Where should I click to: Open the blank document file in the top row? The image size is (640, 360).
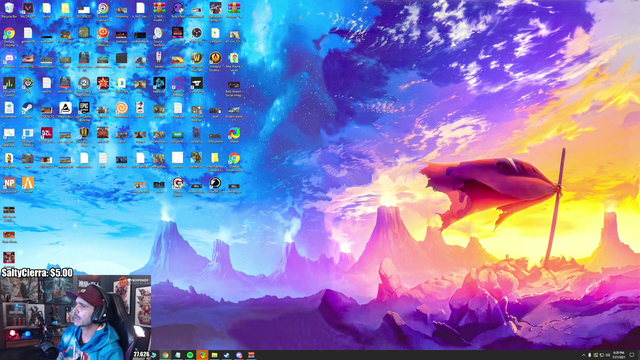[x=140, y=8]
